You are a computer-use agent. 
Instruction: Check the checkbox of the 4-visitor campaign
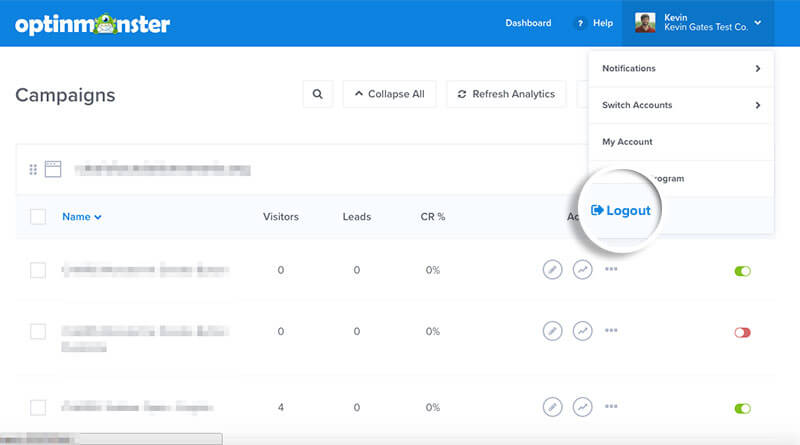[38, 408]
